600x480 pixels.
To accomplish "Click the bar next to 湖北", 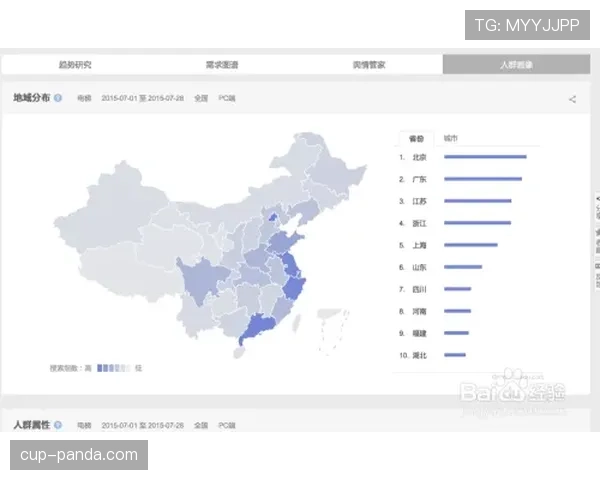I will [x=455, y=355].
